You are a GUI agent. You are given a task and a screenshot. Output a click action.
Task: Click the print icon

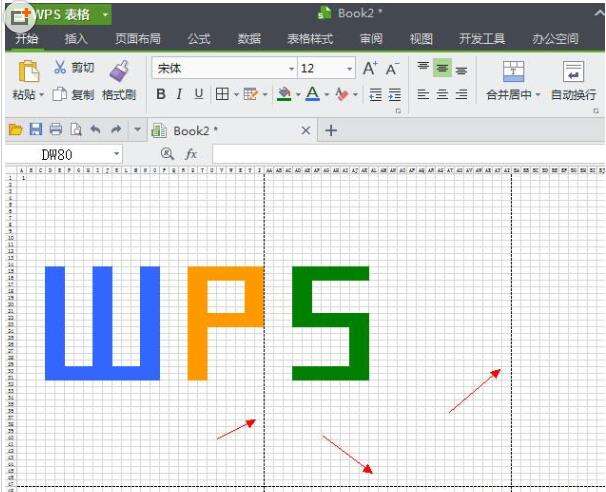click(56, 129)
